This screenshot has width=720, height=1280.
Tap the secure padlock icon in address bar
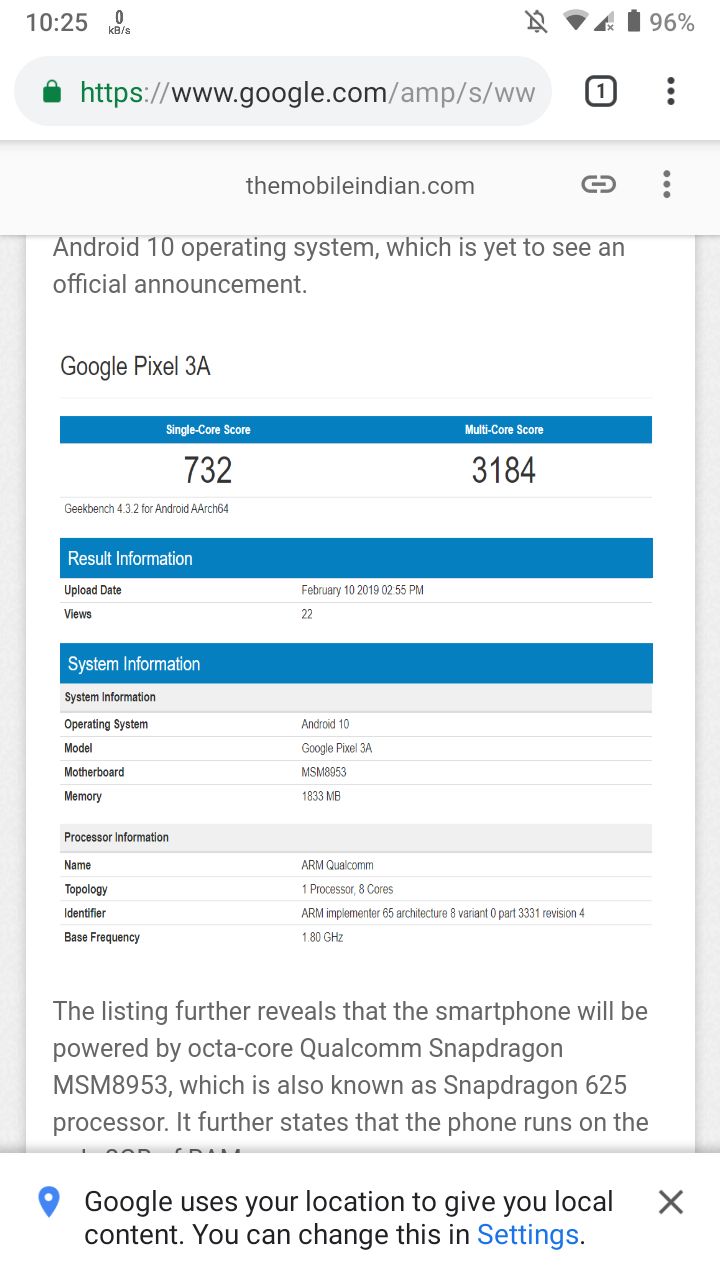tap(52, 93)
